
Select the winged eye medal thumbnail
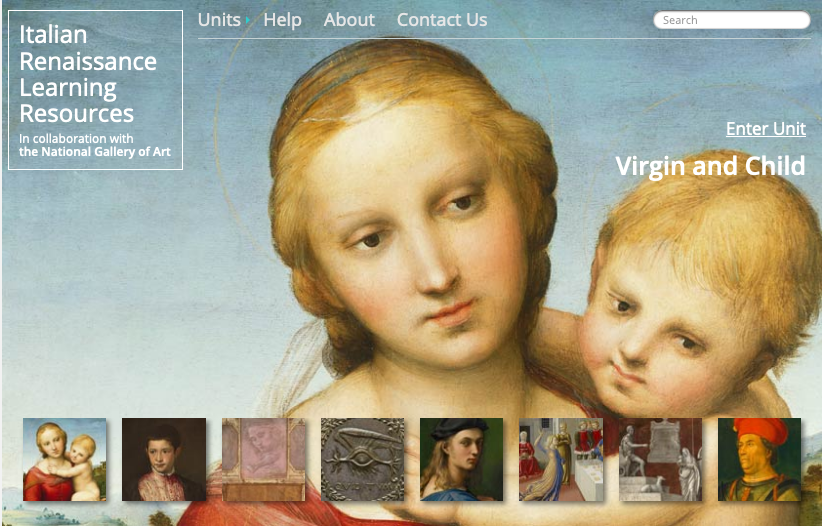(x=362, y=459)
